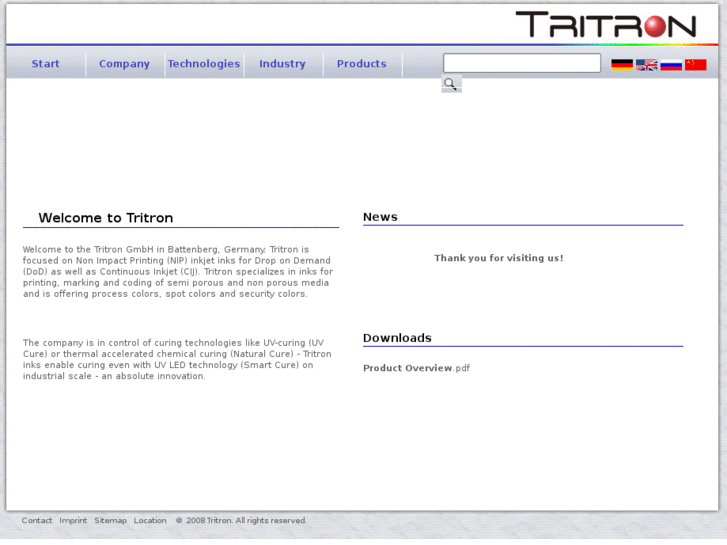Open the Start menu item

click(45, 64)
